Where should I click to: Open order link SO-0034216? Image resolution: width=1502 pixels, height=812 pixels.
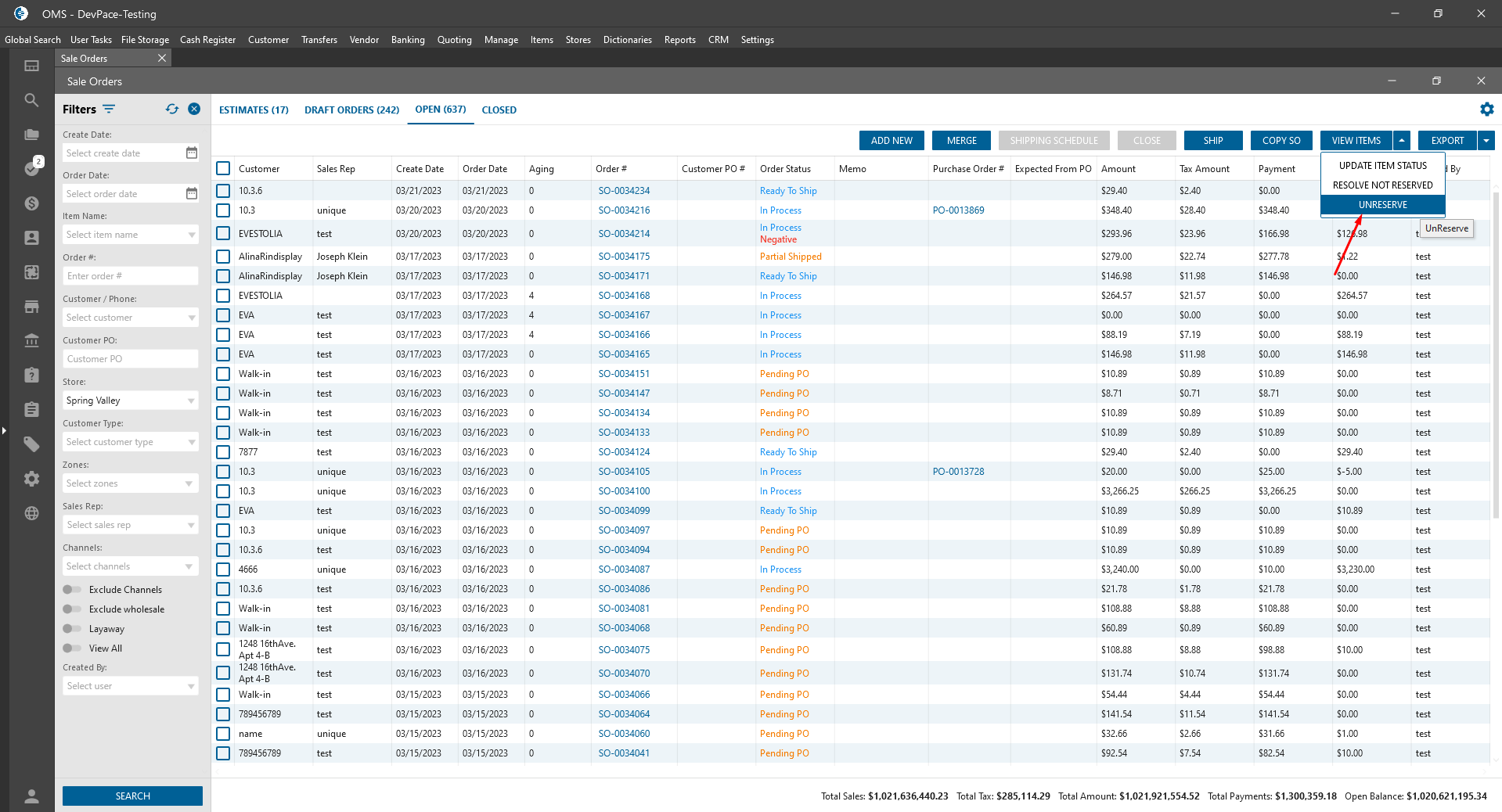point(624,210)
